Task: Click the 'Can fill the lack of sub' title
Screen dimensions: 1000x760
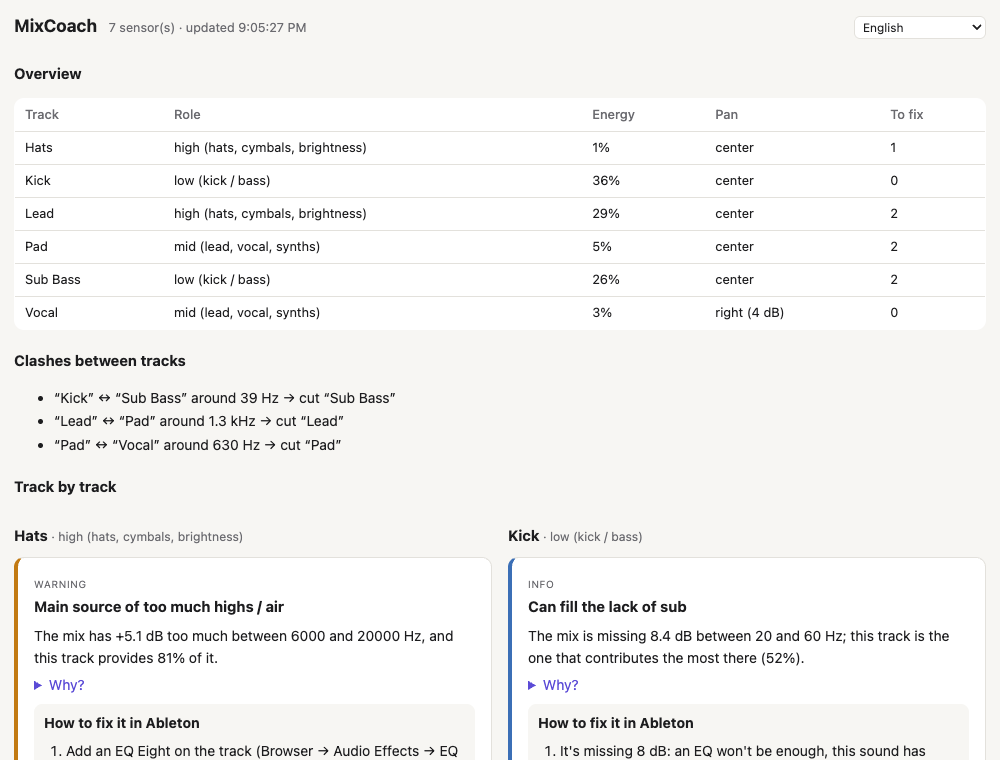Action: click(x=607, y=607)
